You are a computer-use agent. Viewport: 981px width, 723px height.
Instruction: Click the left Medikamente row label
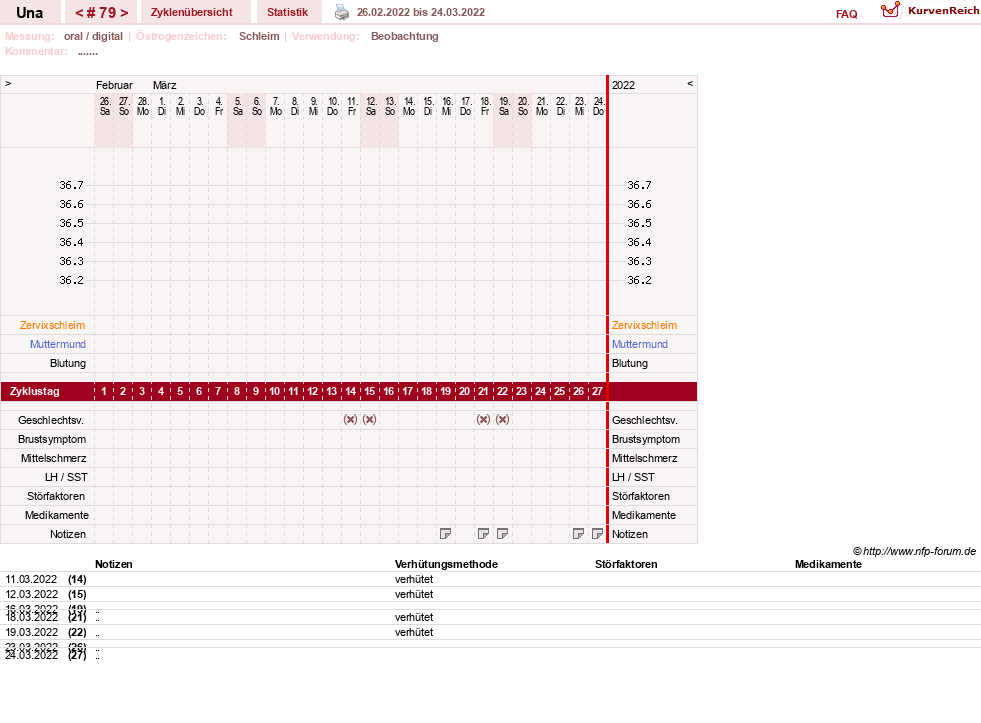tap(57, 515)
